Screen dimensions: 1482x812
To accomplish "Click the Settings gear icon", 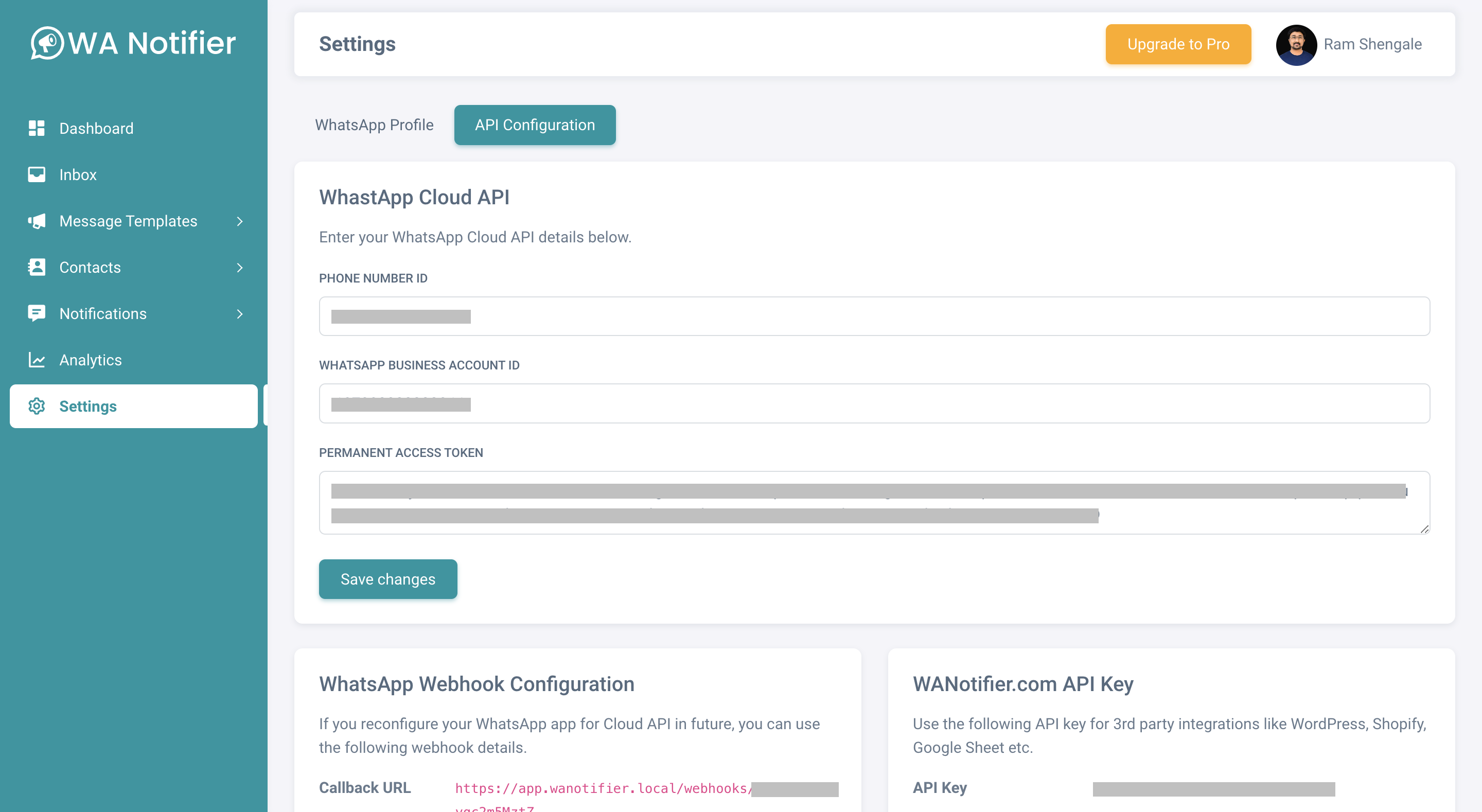I will click(x=36, y=407).
